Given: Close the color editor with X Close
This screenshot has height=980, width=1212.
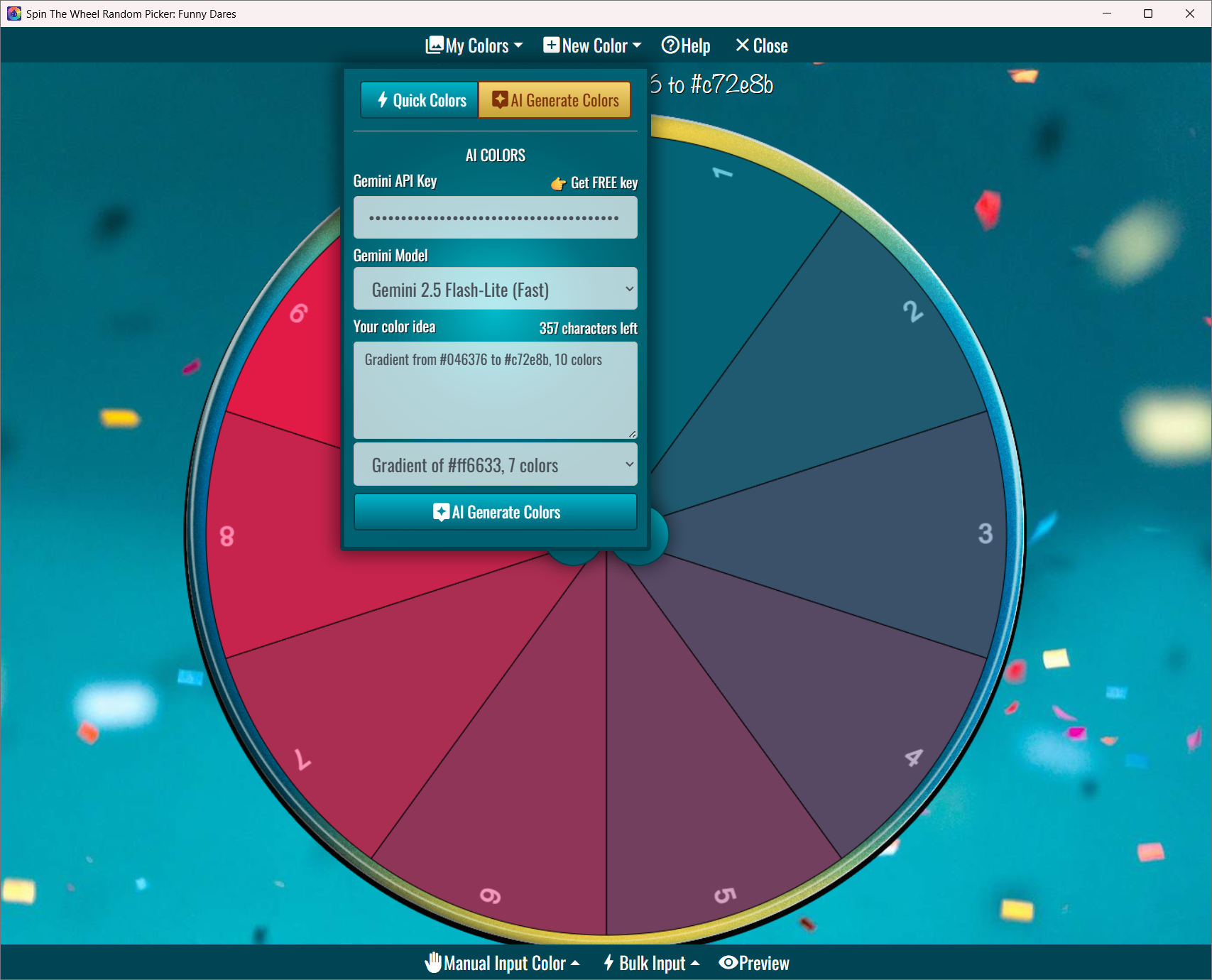Looking at the screenshot, I should (761, 46).
